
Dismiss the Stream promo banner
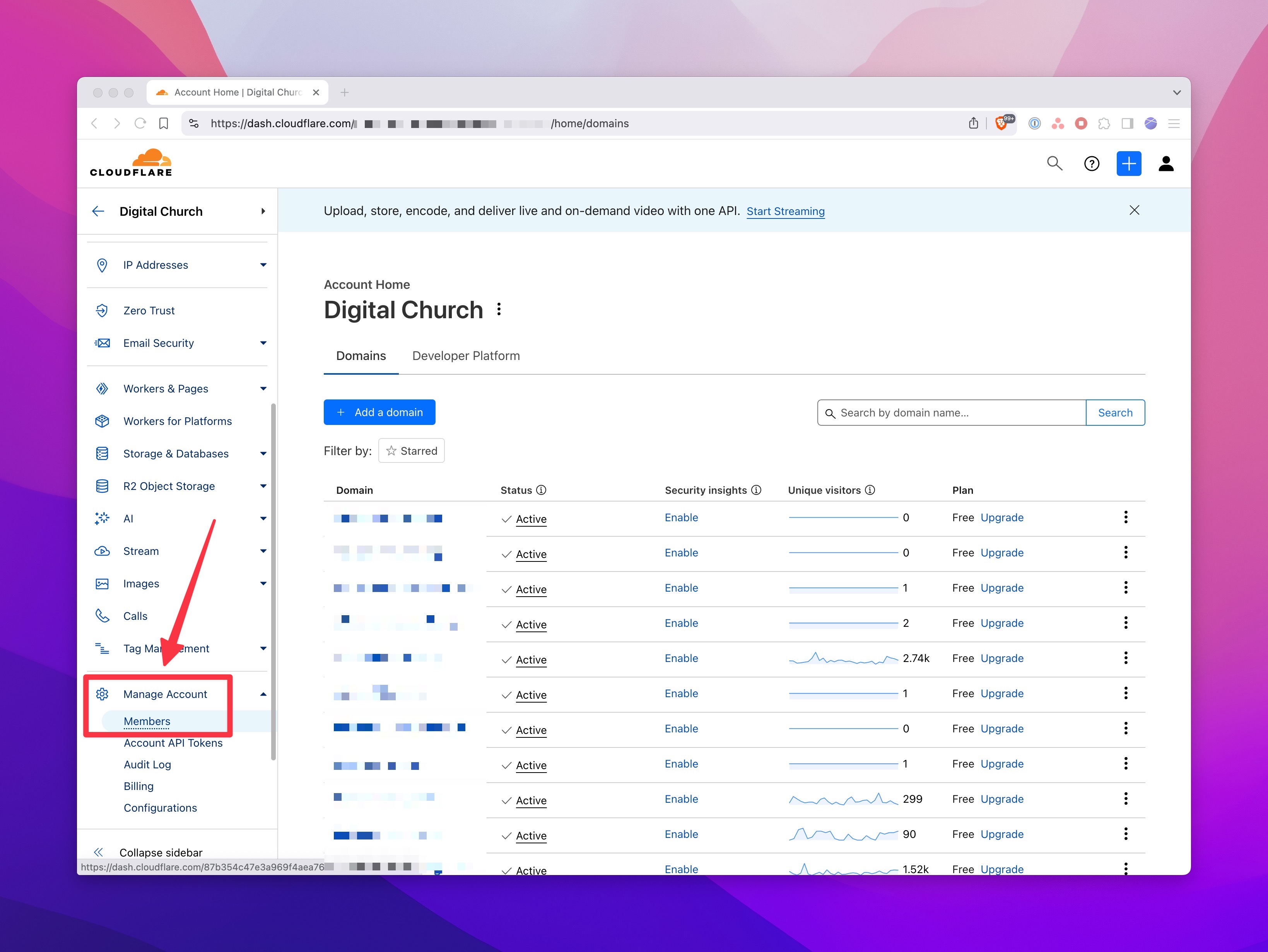tap(1134, 210)
